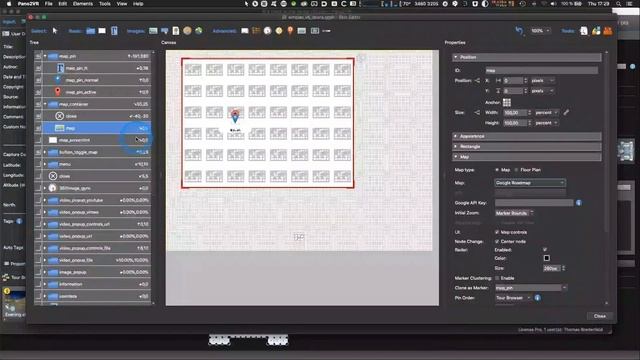The width and height of the screenshot is (640, 360).
Task: Toggle visibility of the information tree row
Action: click(38, 284)
